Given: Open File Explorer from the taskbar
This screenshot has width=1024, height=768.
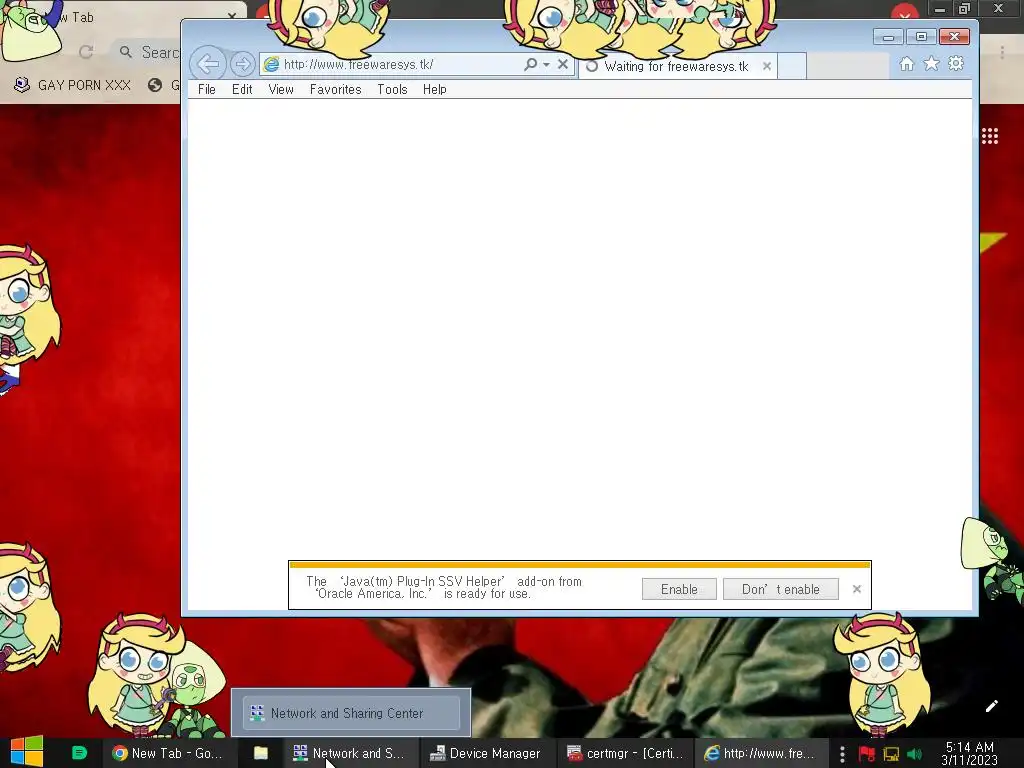Looking at the screenshot, I should pos(261,753).
